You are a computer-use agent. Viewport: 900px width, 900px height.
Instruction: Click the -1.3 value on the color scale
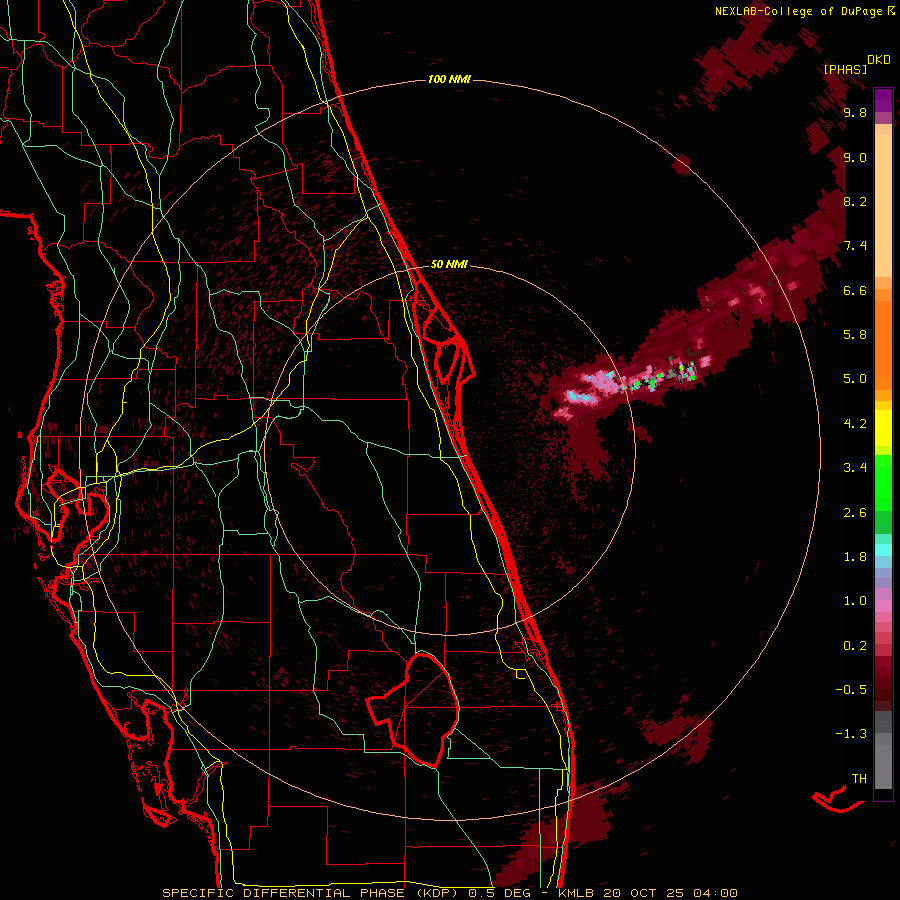click(x=851, y=734)
